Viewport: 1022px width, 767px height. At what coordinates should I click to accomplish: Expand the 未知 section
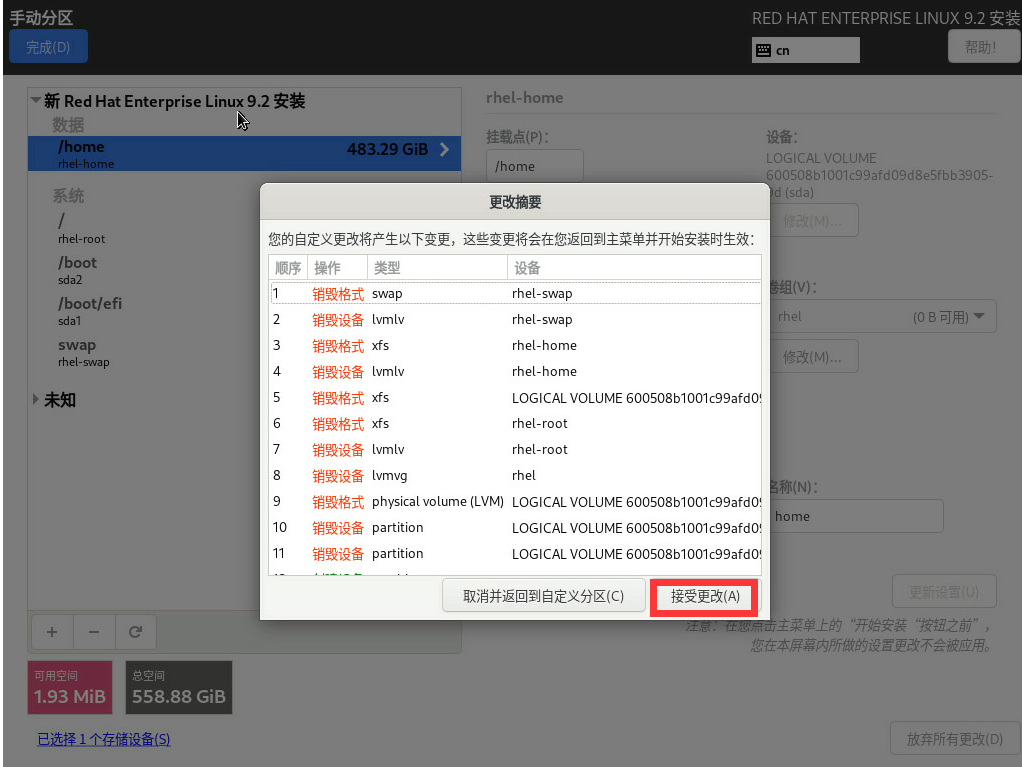click(37, 400)
